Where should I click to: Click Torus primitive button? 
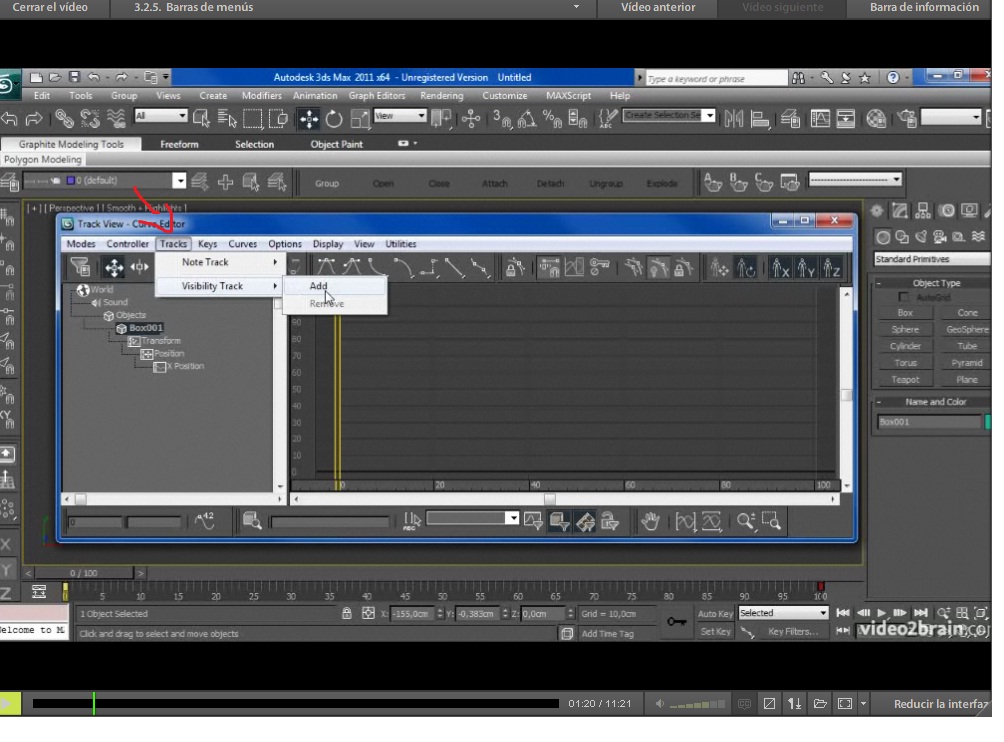(905, 362)
